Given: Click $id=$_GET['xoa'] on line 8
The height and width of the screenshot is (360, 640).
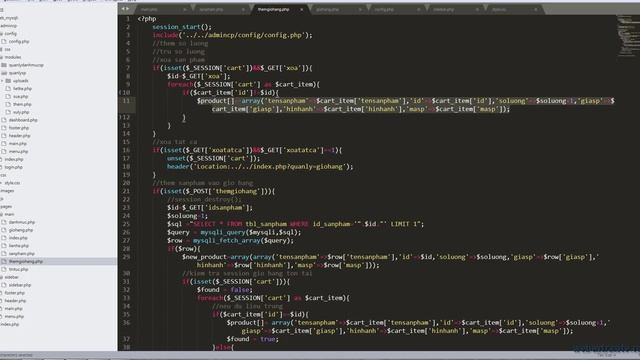Looking at the screenshot, I should tap(199, 76).
